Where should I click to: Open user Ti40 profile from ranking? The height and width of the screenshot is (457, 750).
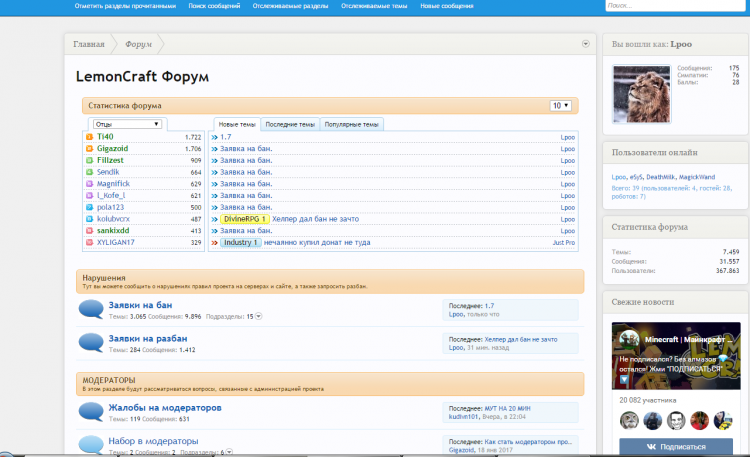pos(105,137)
